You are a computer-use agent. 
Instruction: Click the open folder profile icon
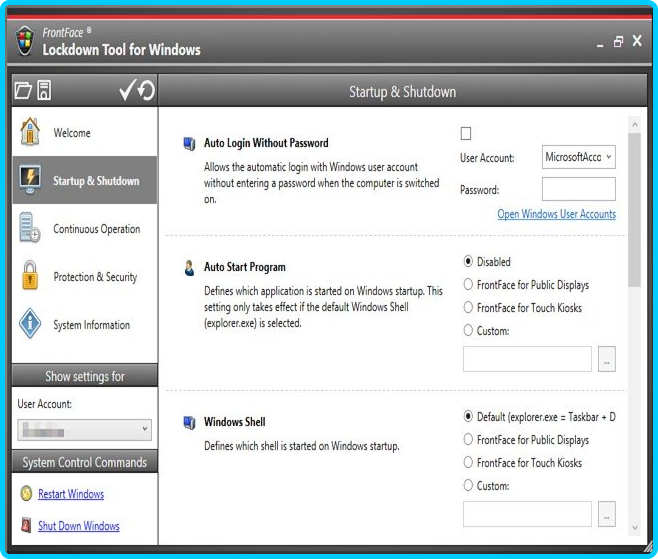pyautogui.click(x=23, y=90)
